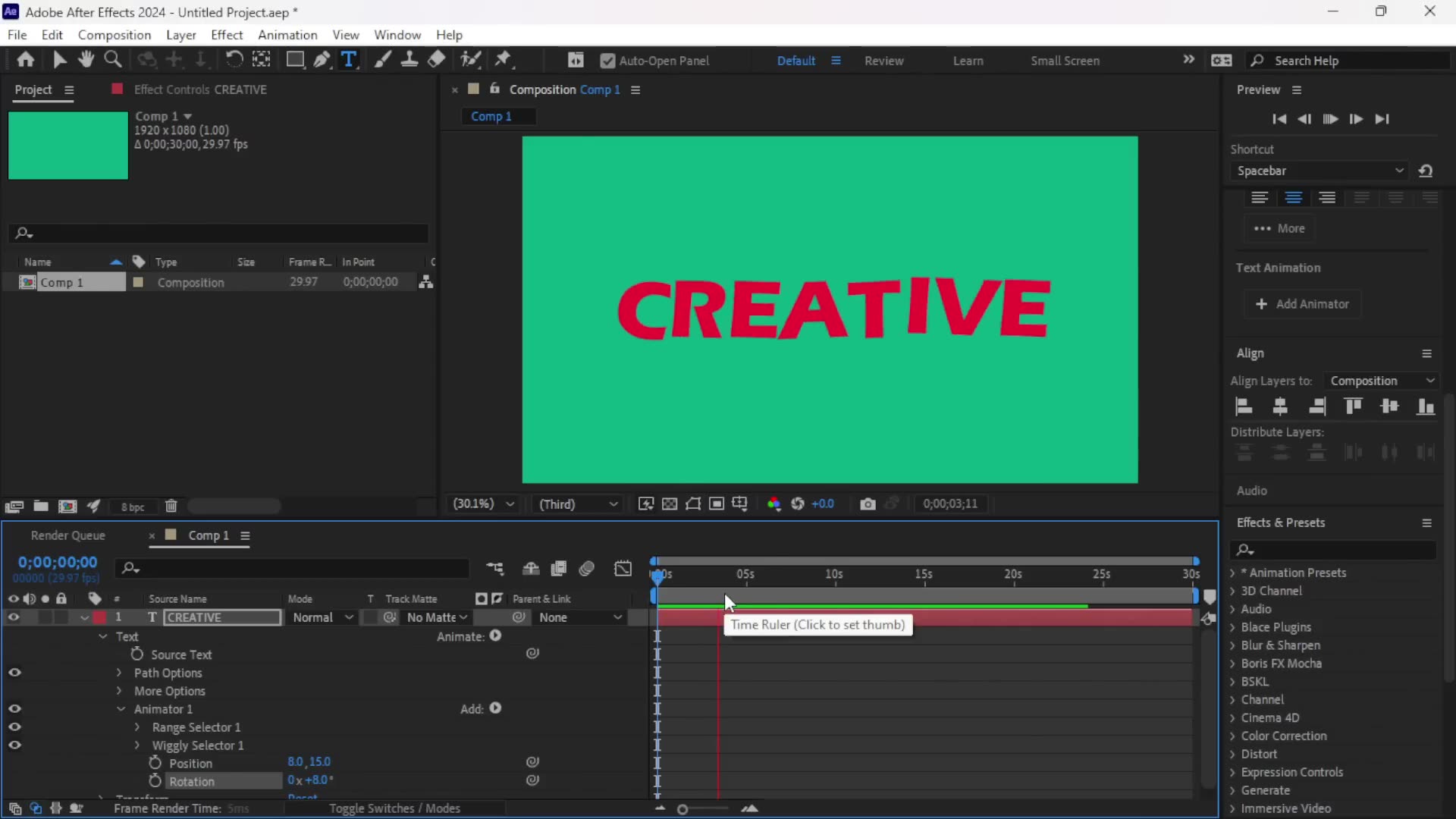Expand the Range Selector 1 property
This screenshot has width=1456, height=819.
point(137,727)
